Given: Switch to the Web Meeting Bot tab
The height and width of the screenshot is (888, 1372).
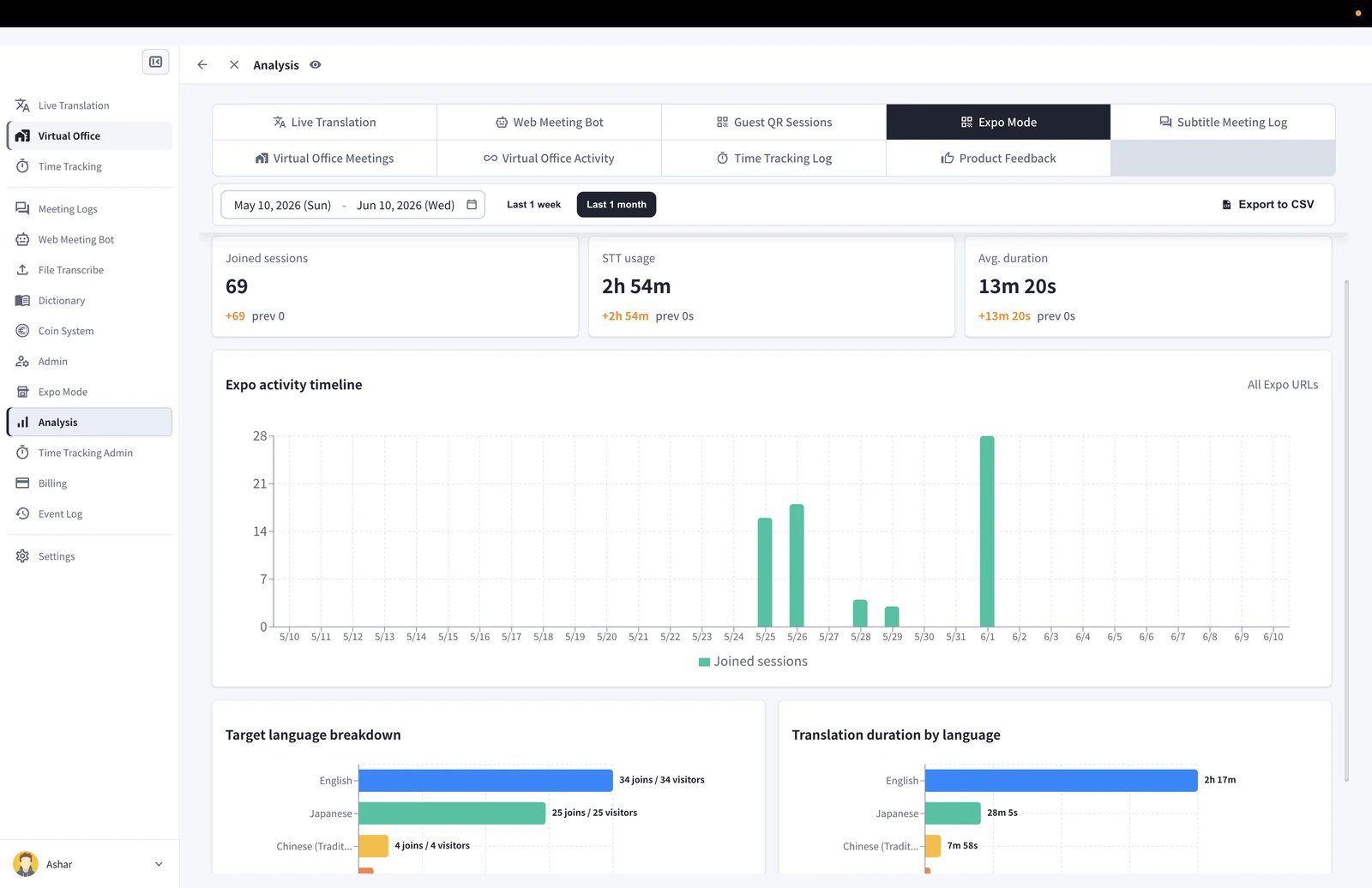Looking at the screenshot, I should click(549, 123).
